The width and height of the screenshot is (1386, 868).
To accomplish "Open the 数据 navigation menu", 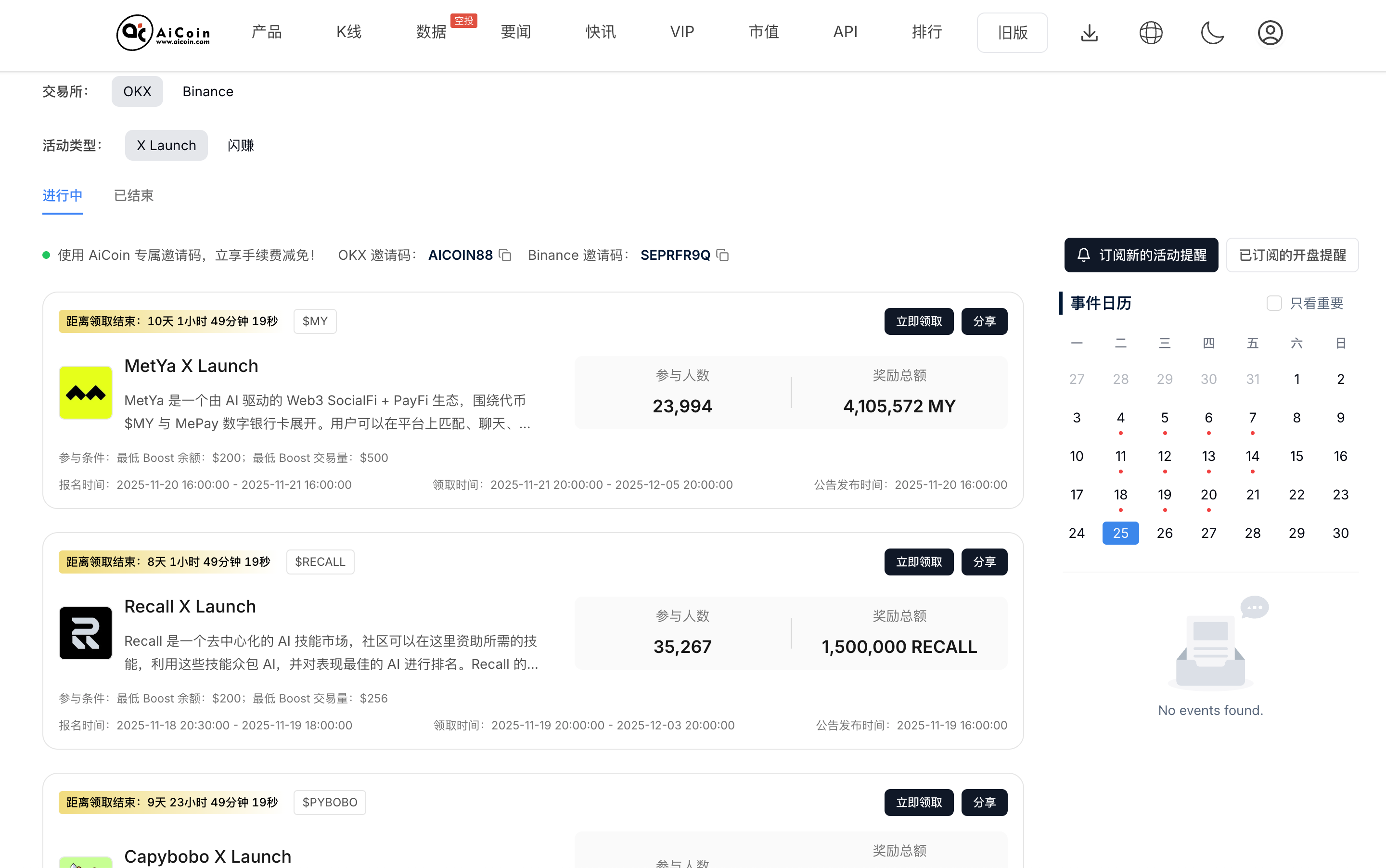I will point(431,32).
